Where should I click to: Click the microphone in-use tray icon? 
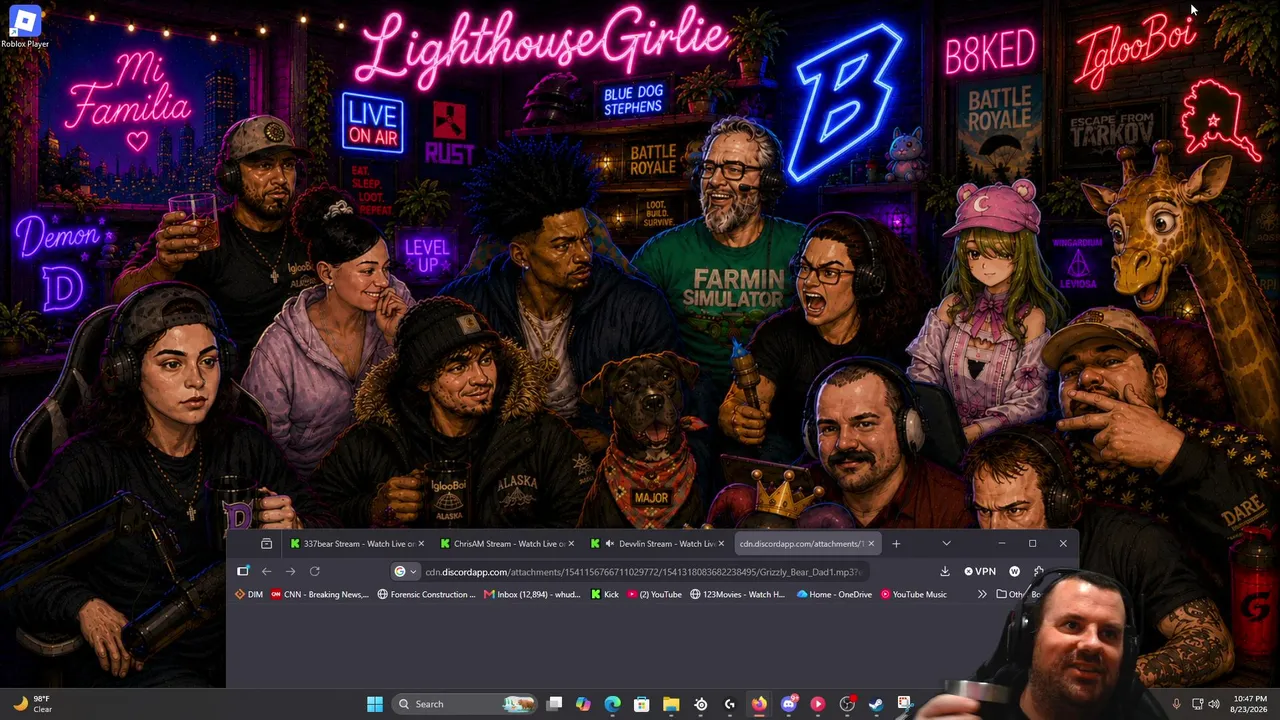coord(1176,704)
